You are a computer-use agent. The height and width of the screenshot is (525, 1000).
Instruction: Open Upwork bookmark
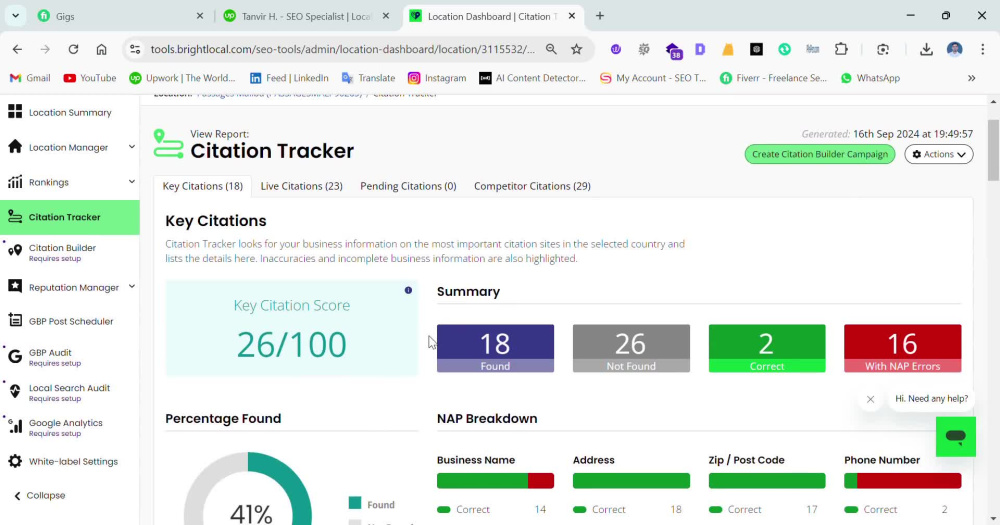tap(182, 78)
